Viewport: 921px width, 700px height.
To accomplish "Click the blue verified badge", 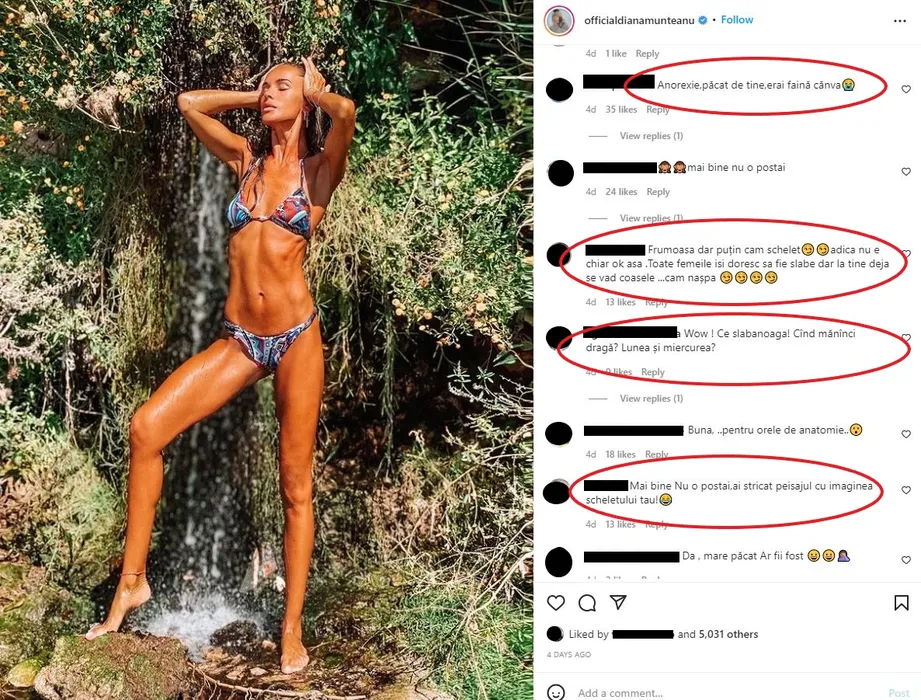I will (702, 20).
